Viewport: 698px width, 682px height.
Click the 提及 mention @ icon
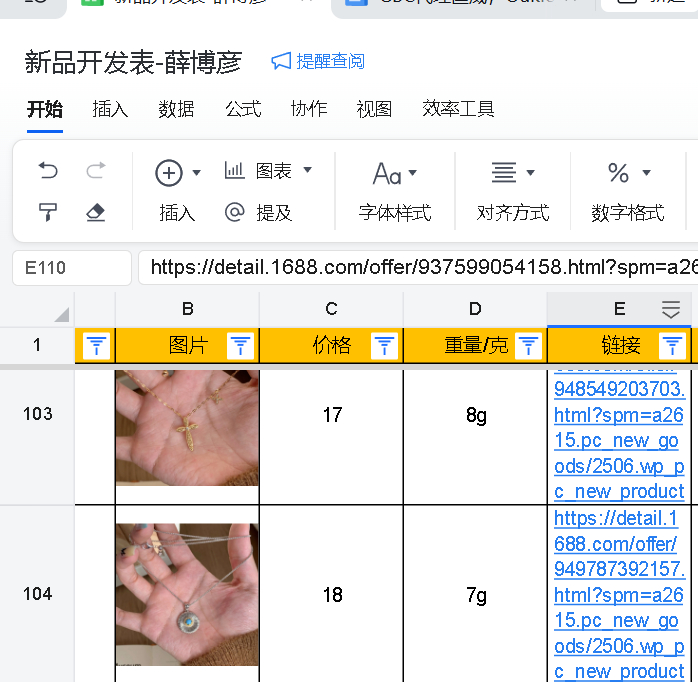click(x=235, y=212)
